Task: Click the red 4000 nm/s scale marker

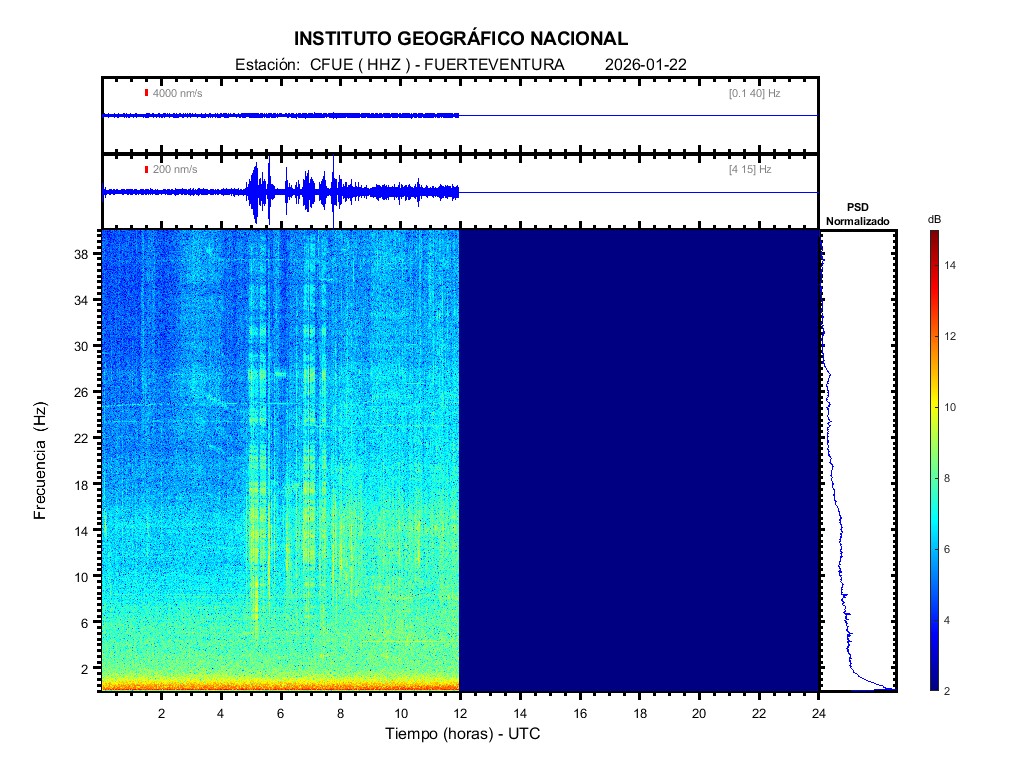Action: pos(146,93)
